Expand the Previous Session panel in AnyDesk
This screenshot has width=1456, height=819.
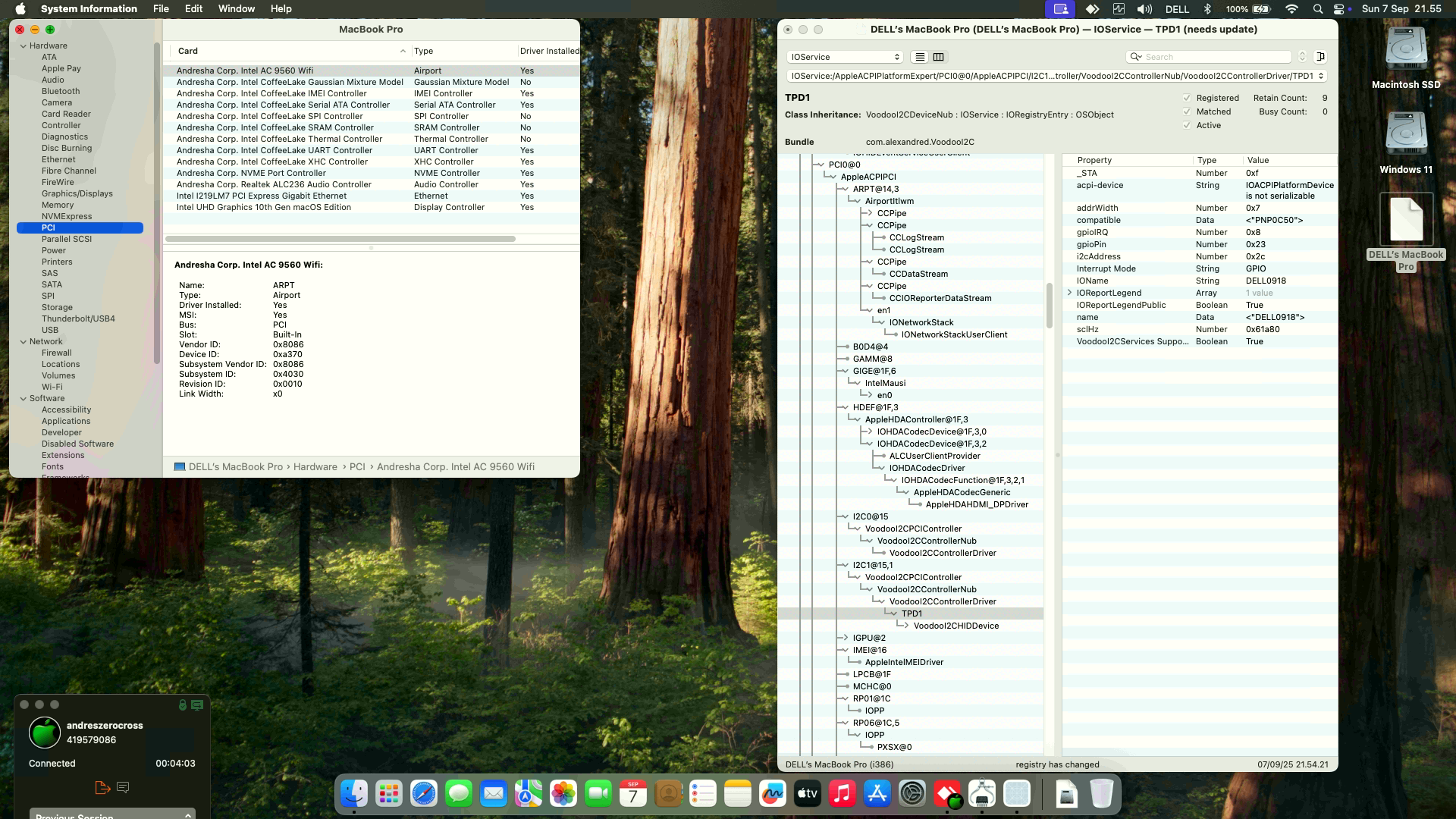pos(112,815)
